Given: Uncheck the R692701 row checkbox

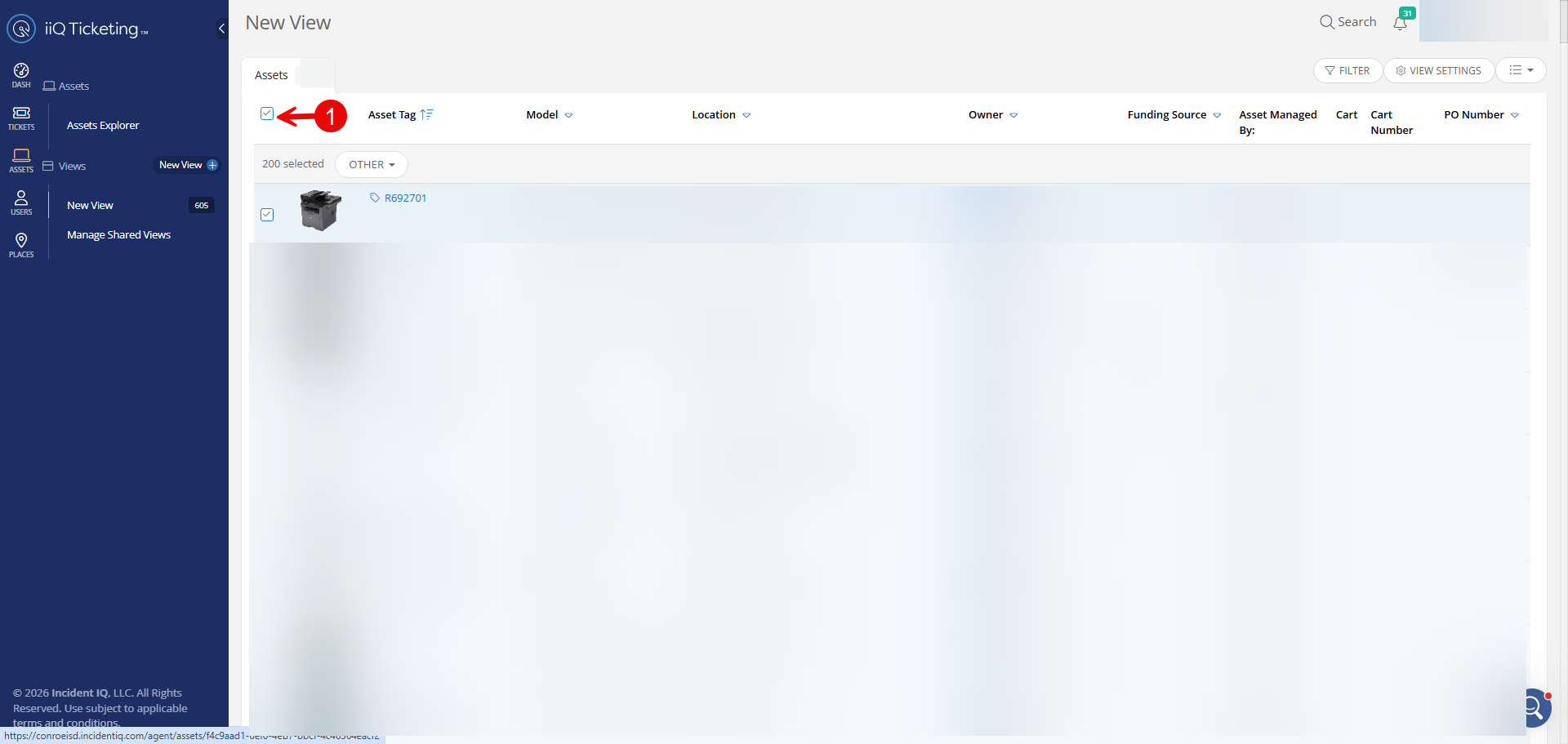Looking at the screenshot, I should click(267, 215).
